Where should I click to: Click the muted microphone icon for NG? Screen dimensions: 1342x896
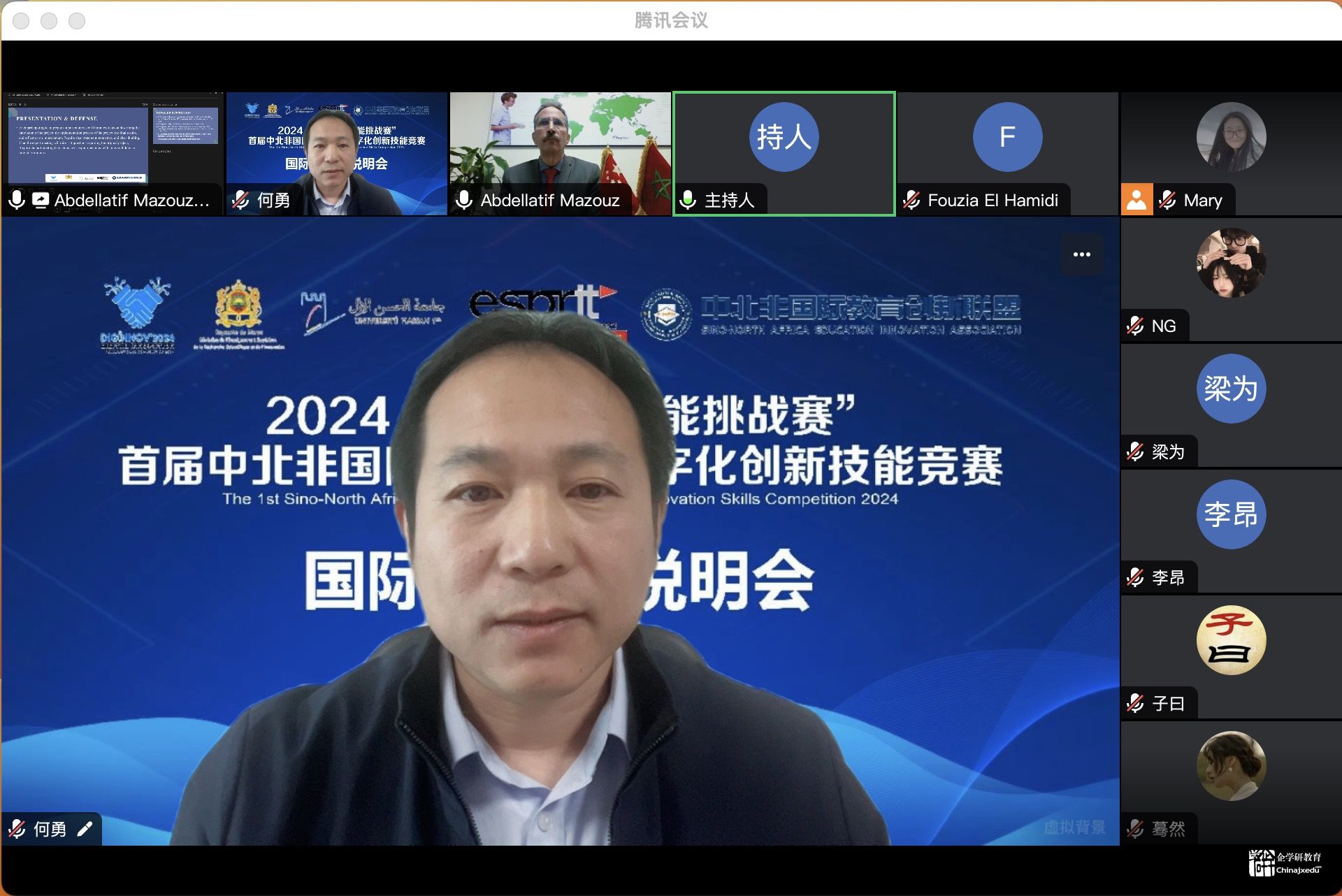click(1136, 326)
